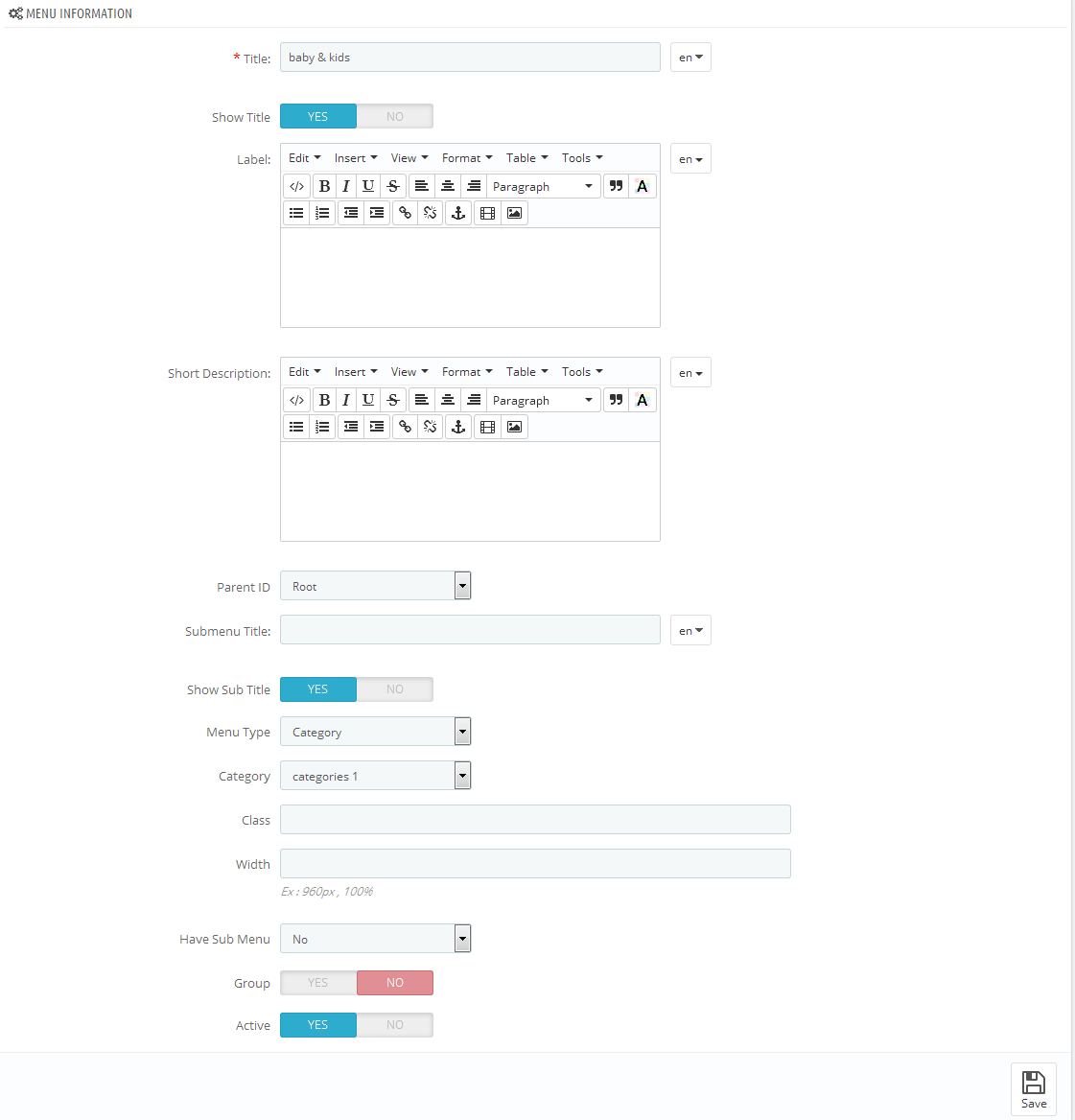Click the blockquote icon in Short Description editor
Screen dimensions: 1075x1120
pyautogui.click(x=616, y=400)
